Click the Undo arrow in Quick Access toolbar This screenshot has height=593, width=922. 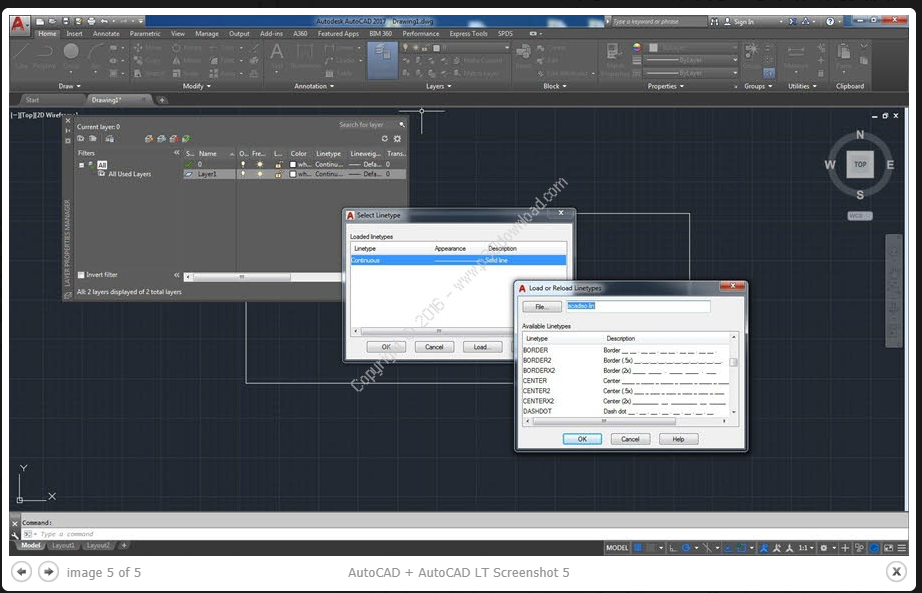[104, 21]
